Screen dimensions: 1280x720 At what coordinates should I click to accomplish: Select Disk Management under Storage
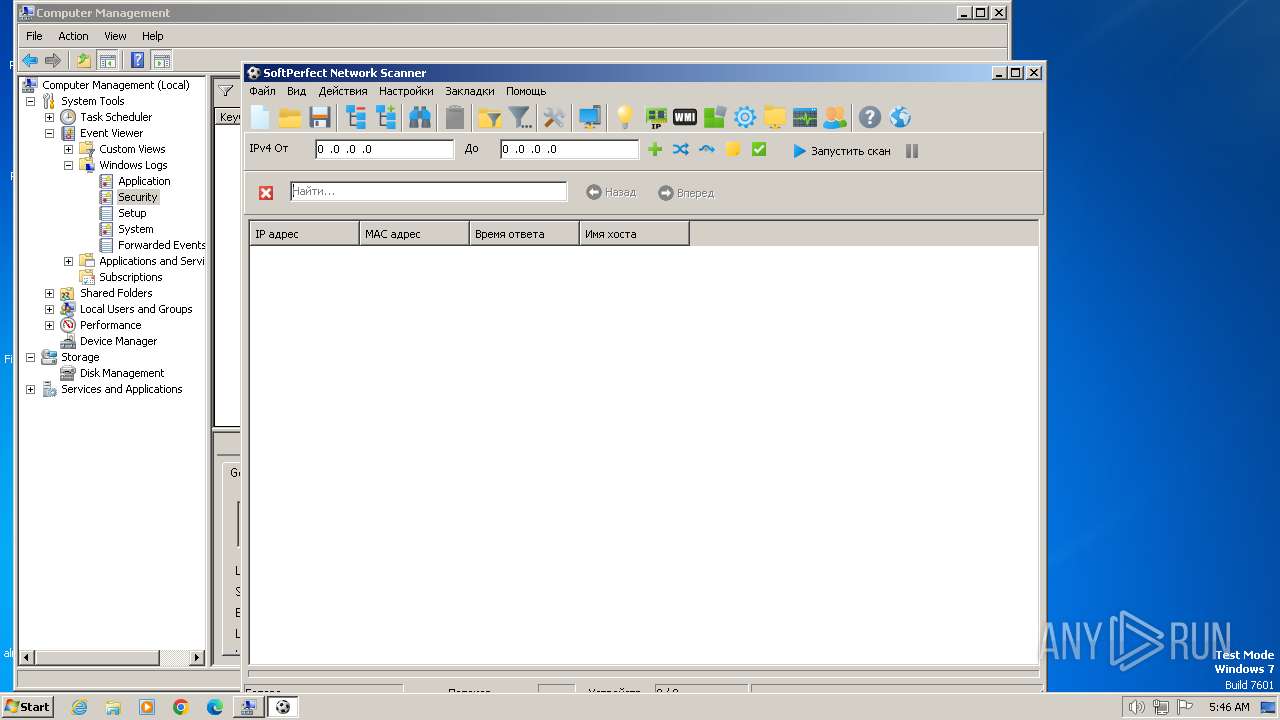(x=122, y=373)
